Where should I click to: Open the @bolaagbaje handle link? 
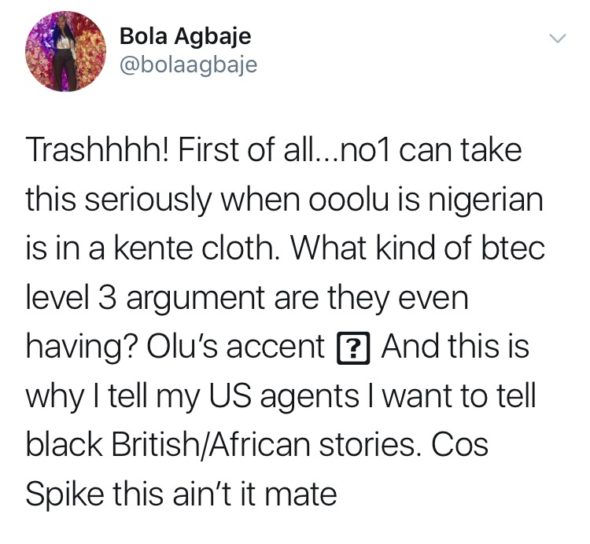189,65
